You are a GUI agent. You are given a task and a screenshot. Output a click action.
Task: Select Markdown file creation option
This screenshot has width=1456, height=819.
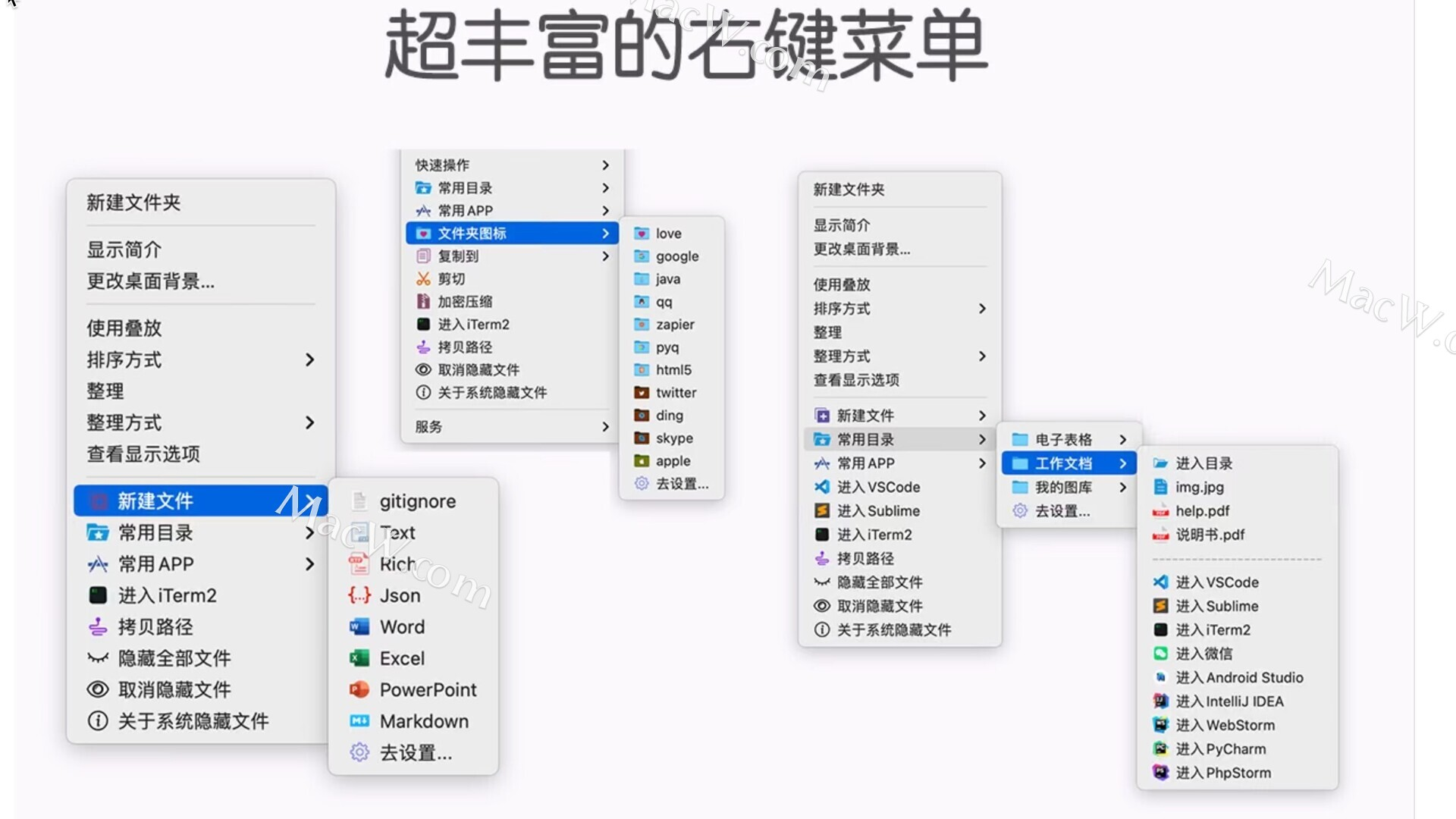pos(425,720)
